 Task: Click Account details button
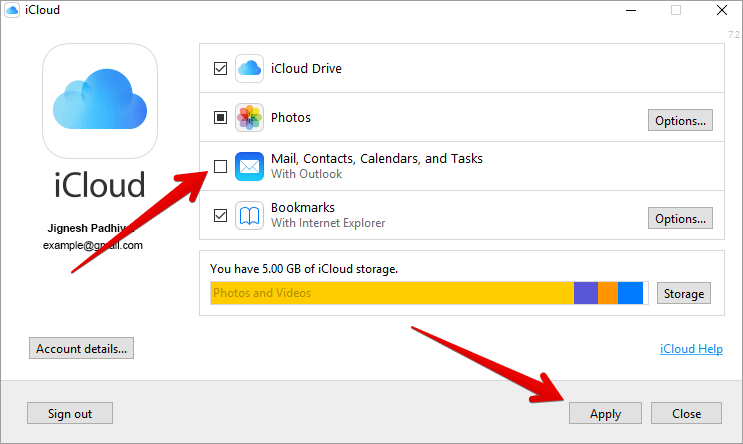point(82,348)
